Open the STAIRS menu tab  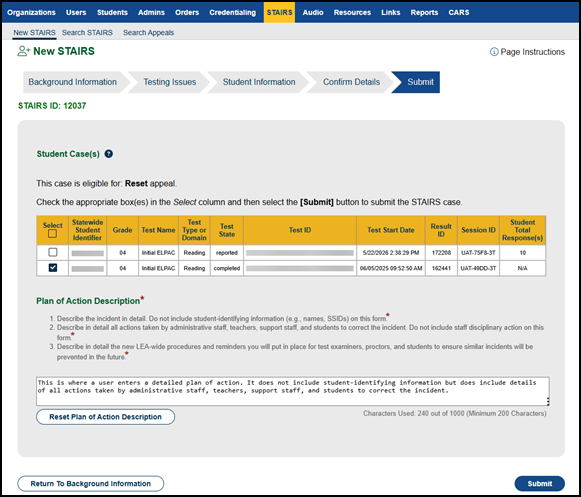point(279,13)
